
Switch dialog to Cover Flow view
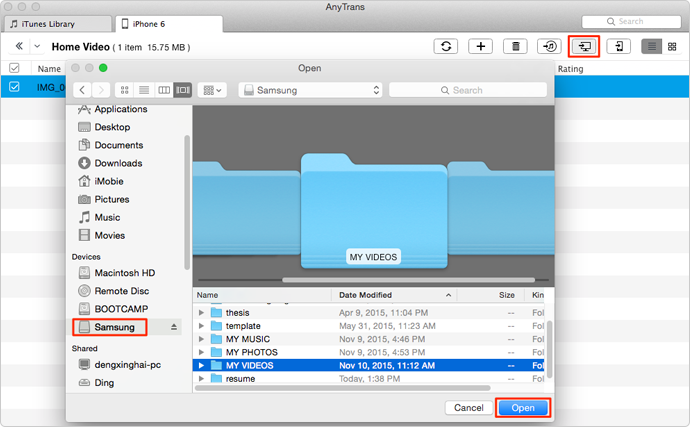(183, 90)
